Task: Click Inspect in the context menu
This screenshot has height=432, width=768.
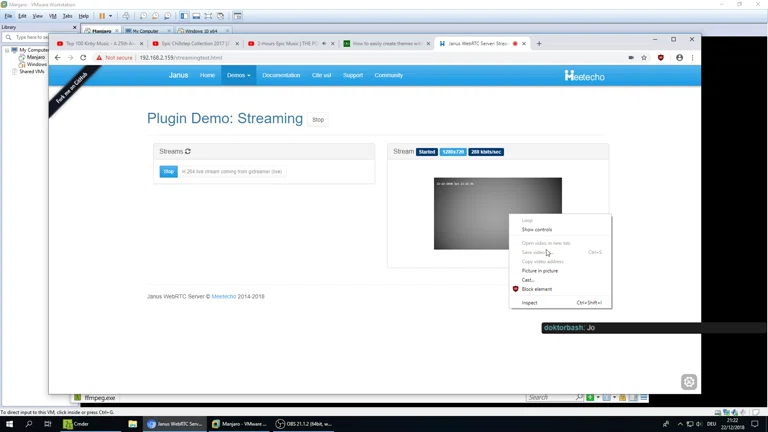Action: coord(530,302)
